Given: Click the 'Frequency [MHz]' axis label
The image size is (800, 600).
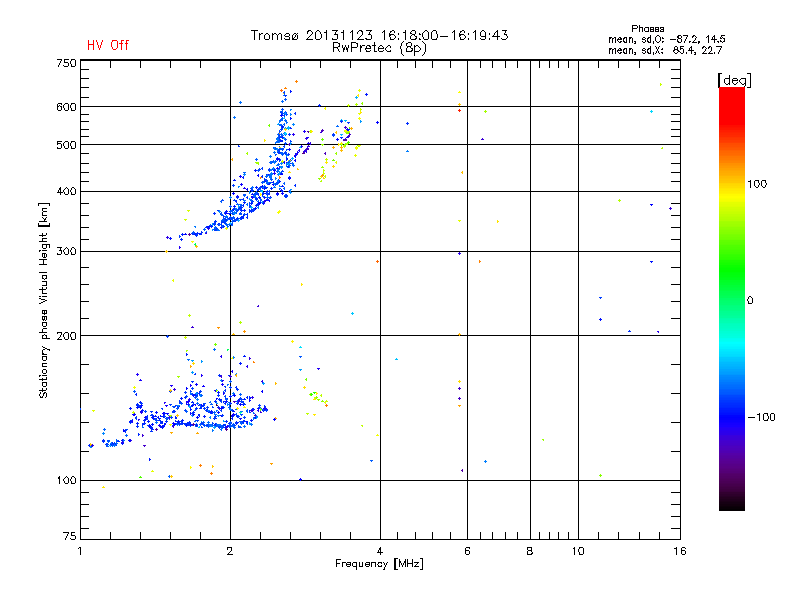Looking at the screenshot, I should click(x=379, y=564).
